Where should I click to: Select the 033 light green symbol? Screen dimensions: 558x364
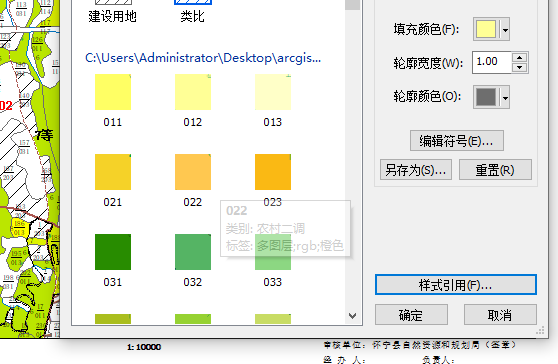click(273, 252)
